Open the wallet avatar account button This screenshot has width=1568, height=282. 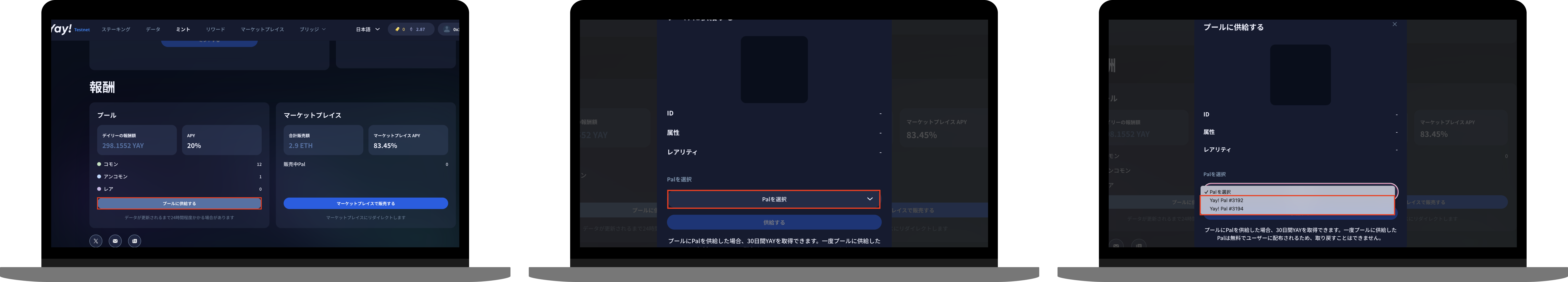pos(449,29)
